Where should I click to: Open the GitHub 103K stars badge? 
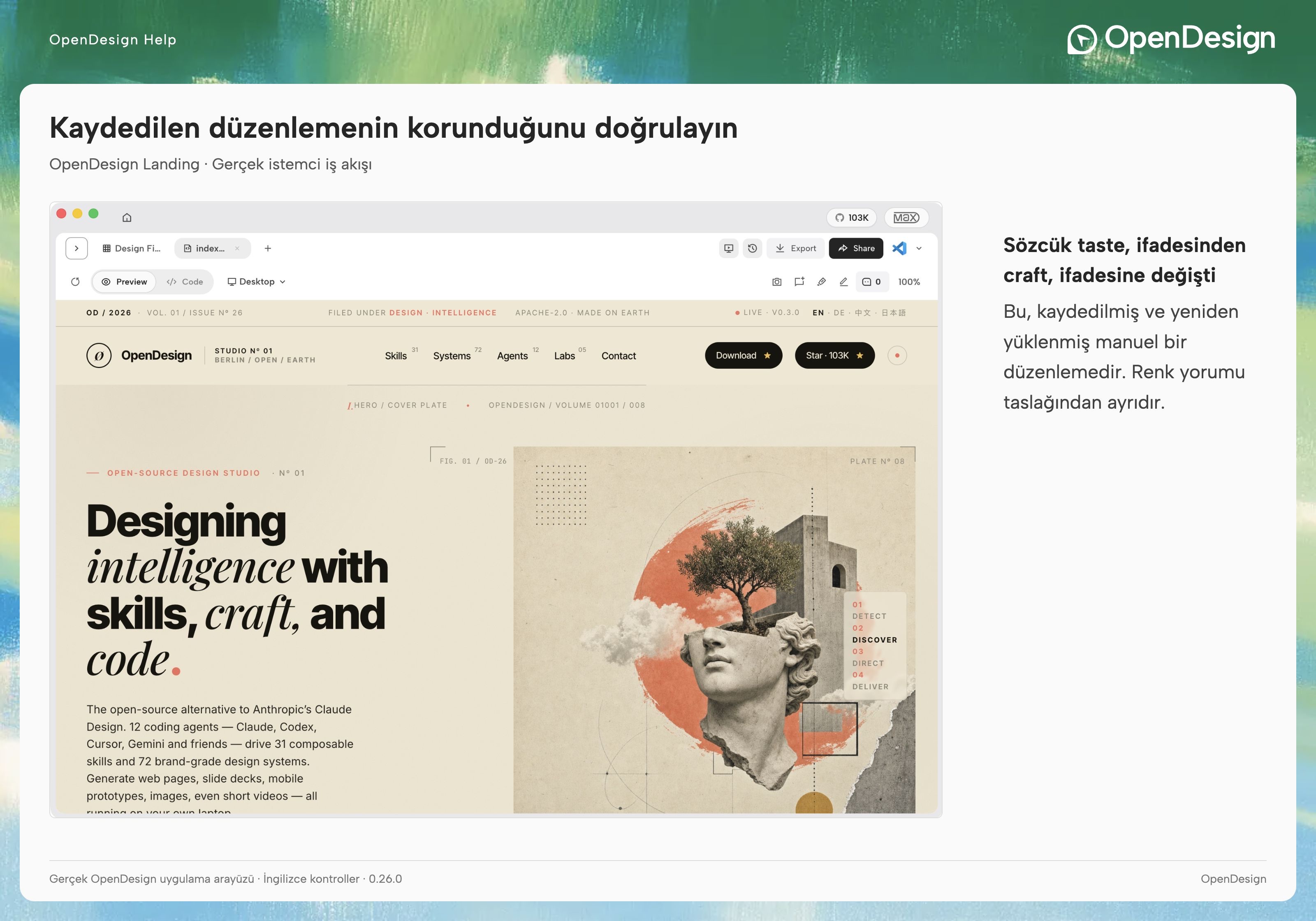pos(851,217)
